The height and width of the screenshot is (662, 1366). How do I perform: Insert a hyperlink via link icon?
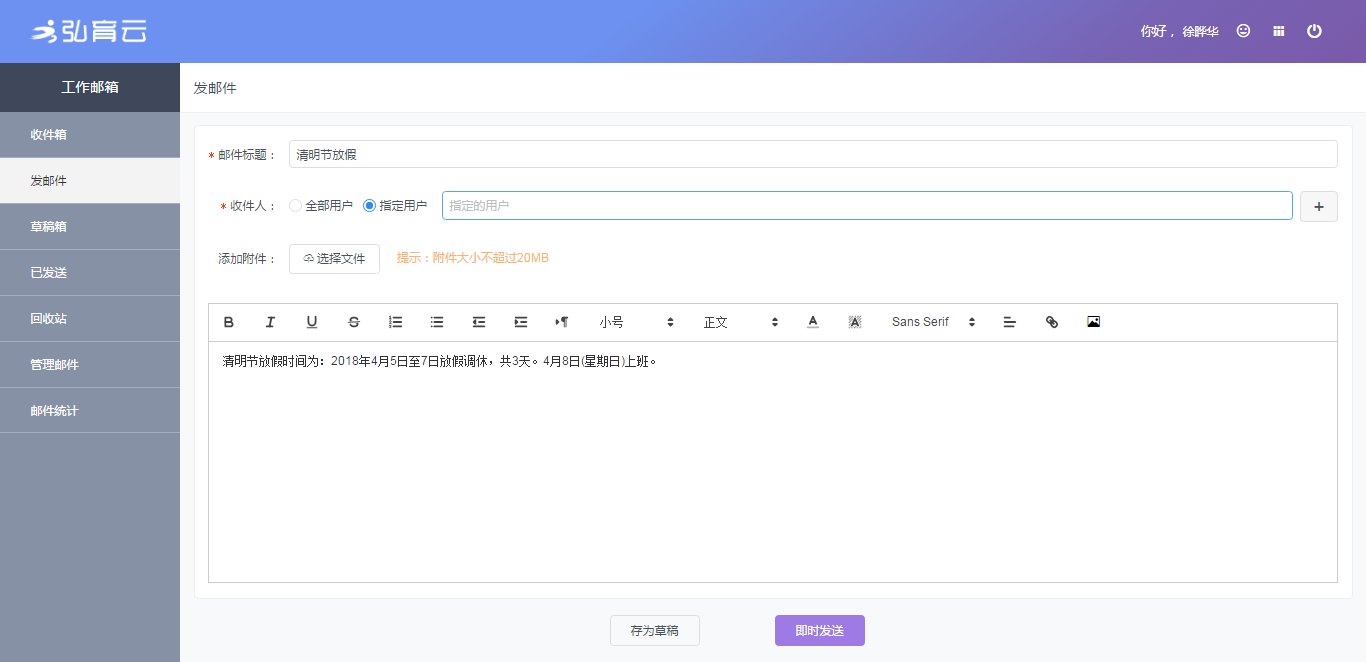coord(1051,322)
